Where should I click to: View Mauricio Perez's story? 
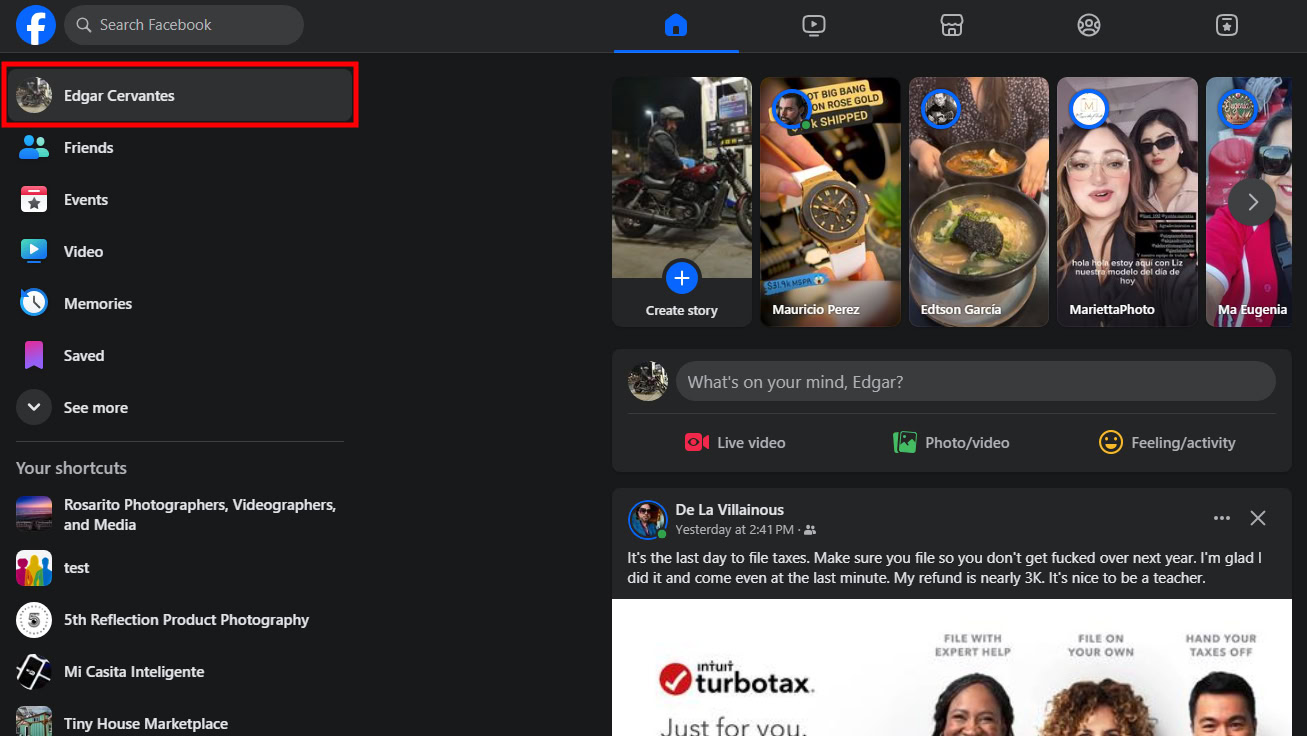pos(830,202)
